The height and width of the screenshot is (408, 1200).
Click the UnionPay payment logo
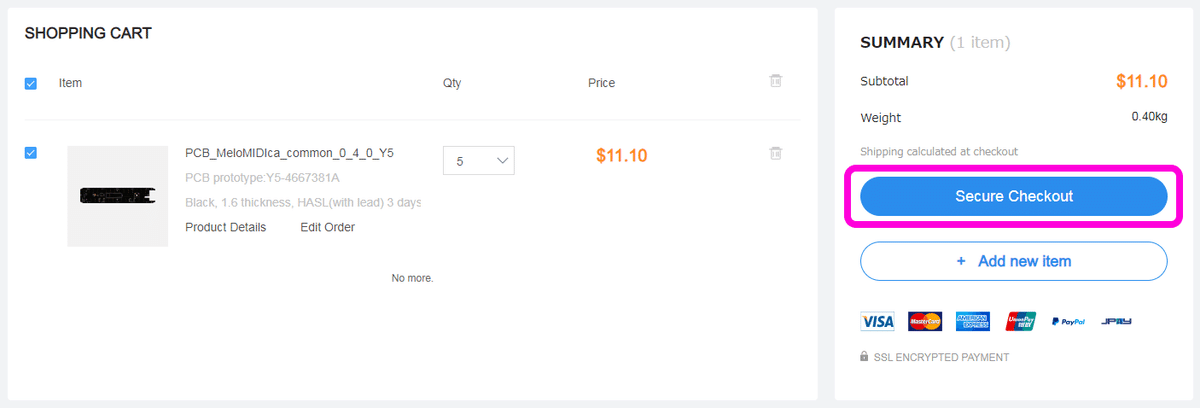click(x=1021, y=321)
